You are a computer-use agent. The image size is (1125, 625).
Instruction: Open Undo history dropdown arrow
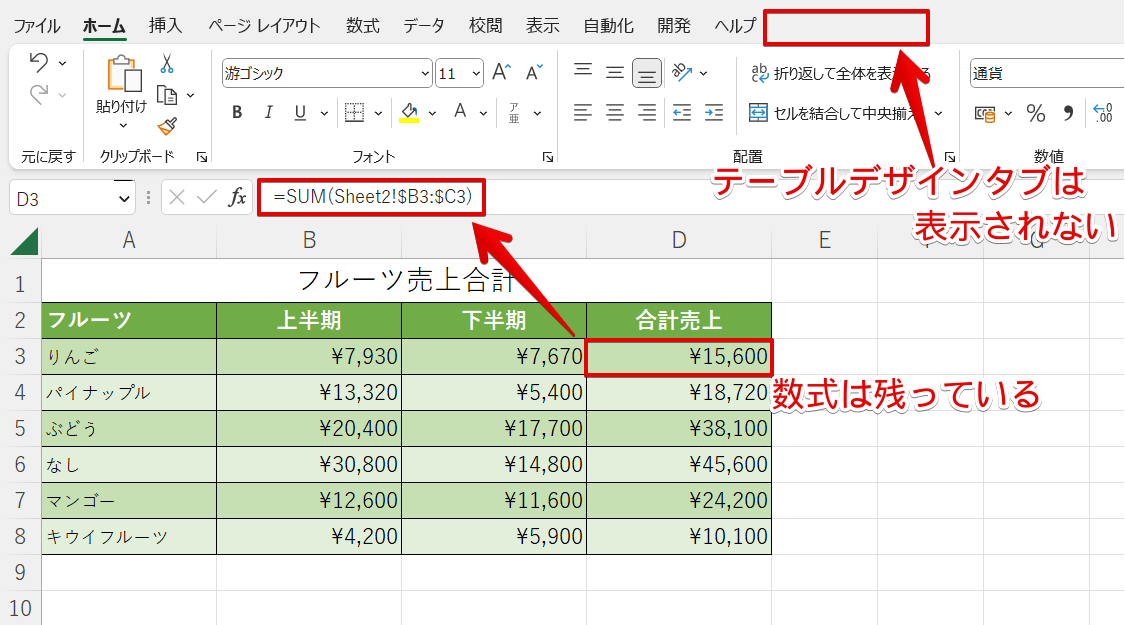click(62, 64)
